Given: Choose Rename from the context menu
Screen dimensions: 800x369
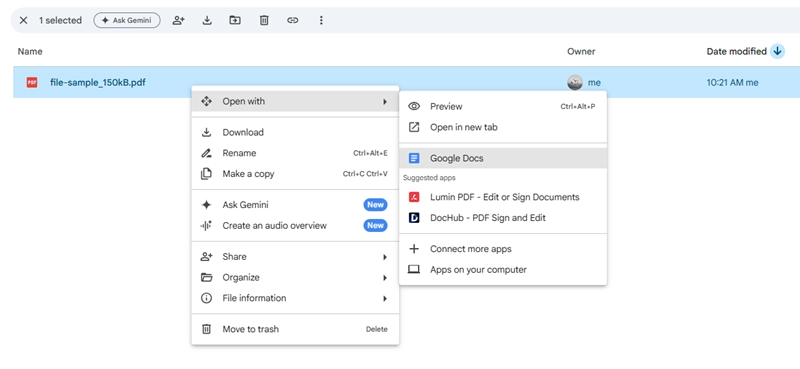Looking at the screenshot, I should click(295, 153).
